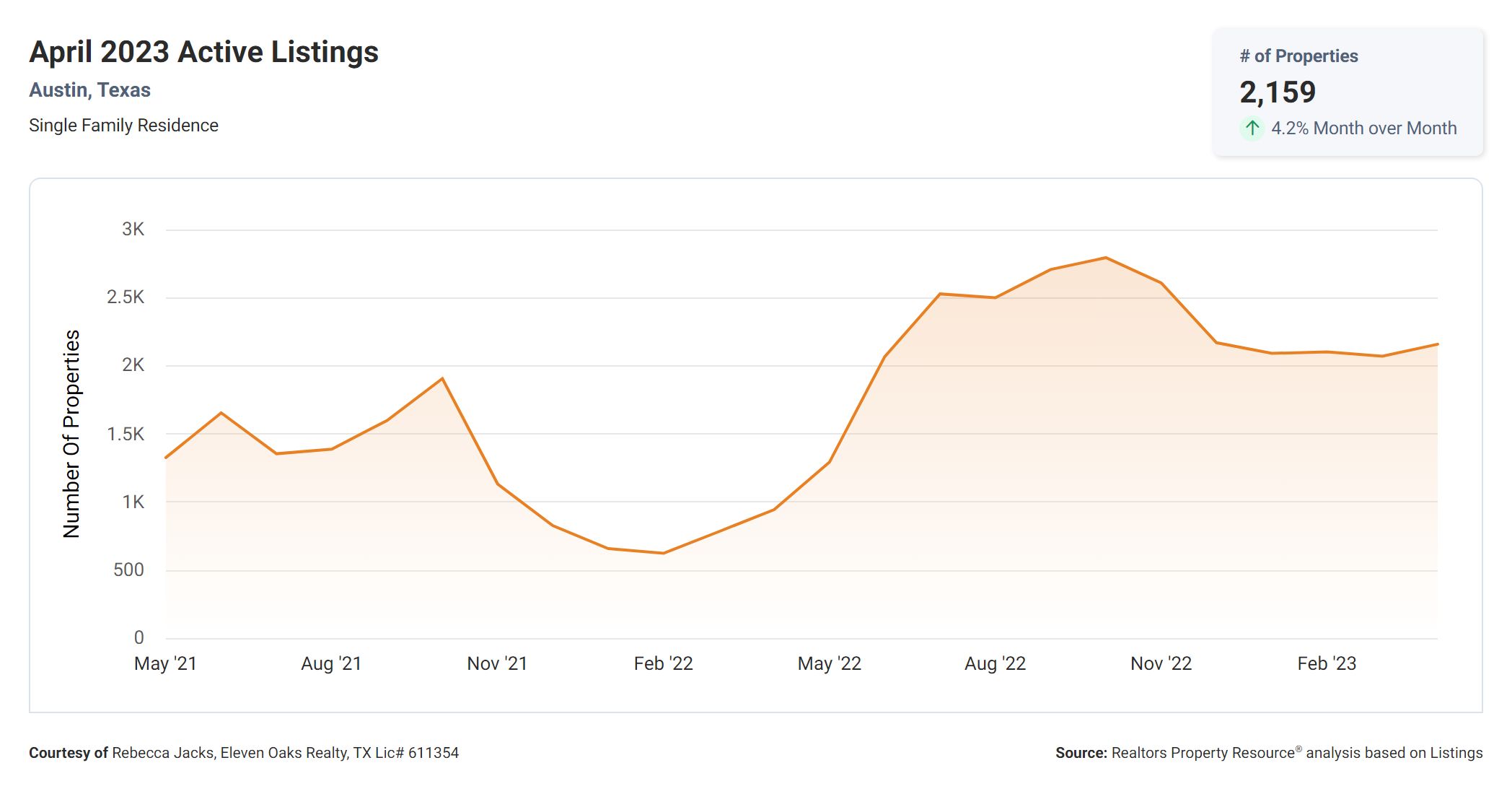This screenshot has height=794, width=1512.
Task: Click the Single Family Residence label
Action: point(123,126)
